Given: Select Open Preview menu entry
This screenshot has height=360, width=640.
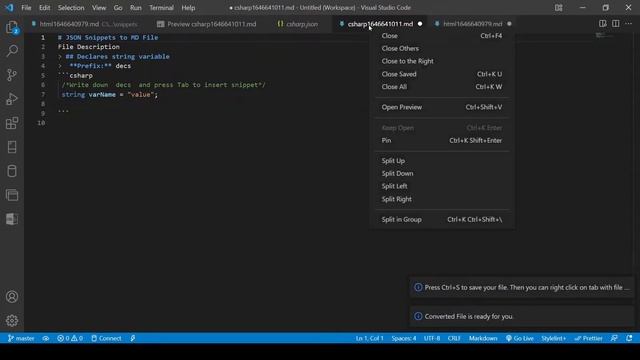Looking at the screenshot, I should (442, 107).
